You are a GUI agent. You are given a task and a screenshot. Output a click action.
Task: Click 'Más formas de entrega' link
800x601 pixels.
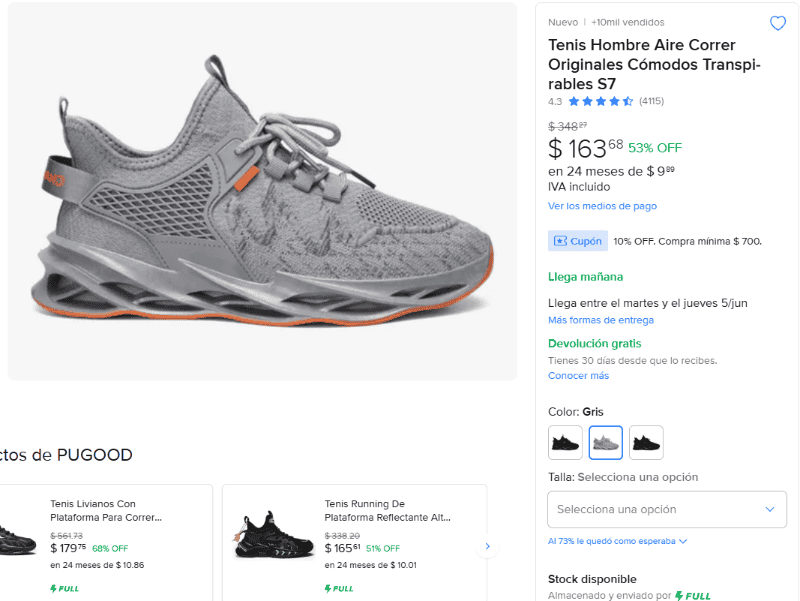600,320
